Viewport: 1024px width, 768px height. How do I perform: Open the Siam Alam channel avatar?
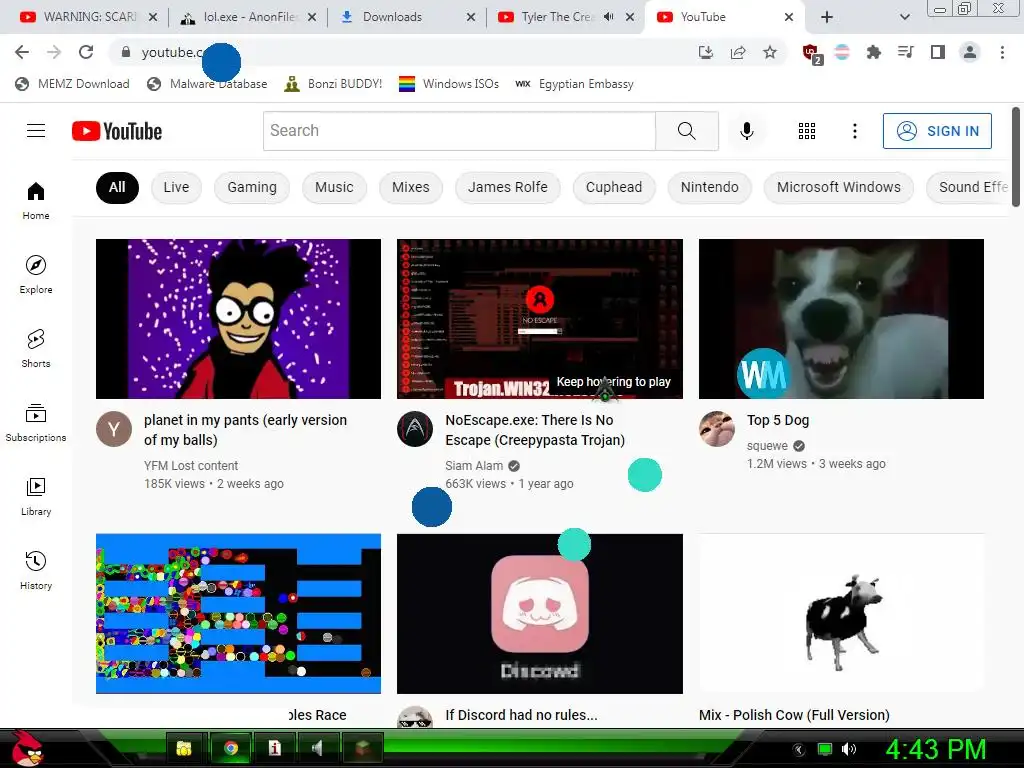pos(415,429)
